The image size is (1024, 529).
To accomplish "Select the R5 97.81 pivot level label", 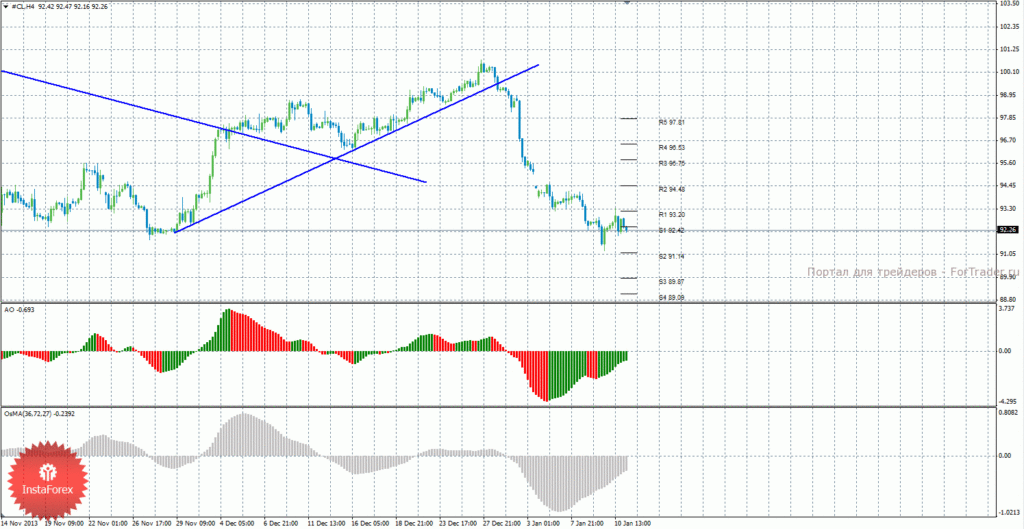I will click(671, 122).
